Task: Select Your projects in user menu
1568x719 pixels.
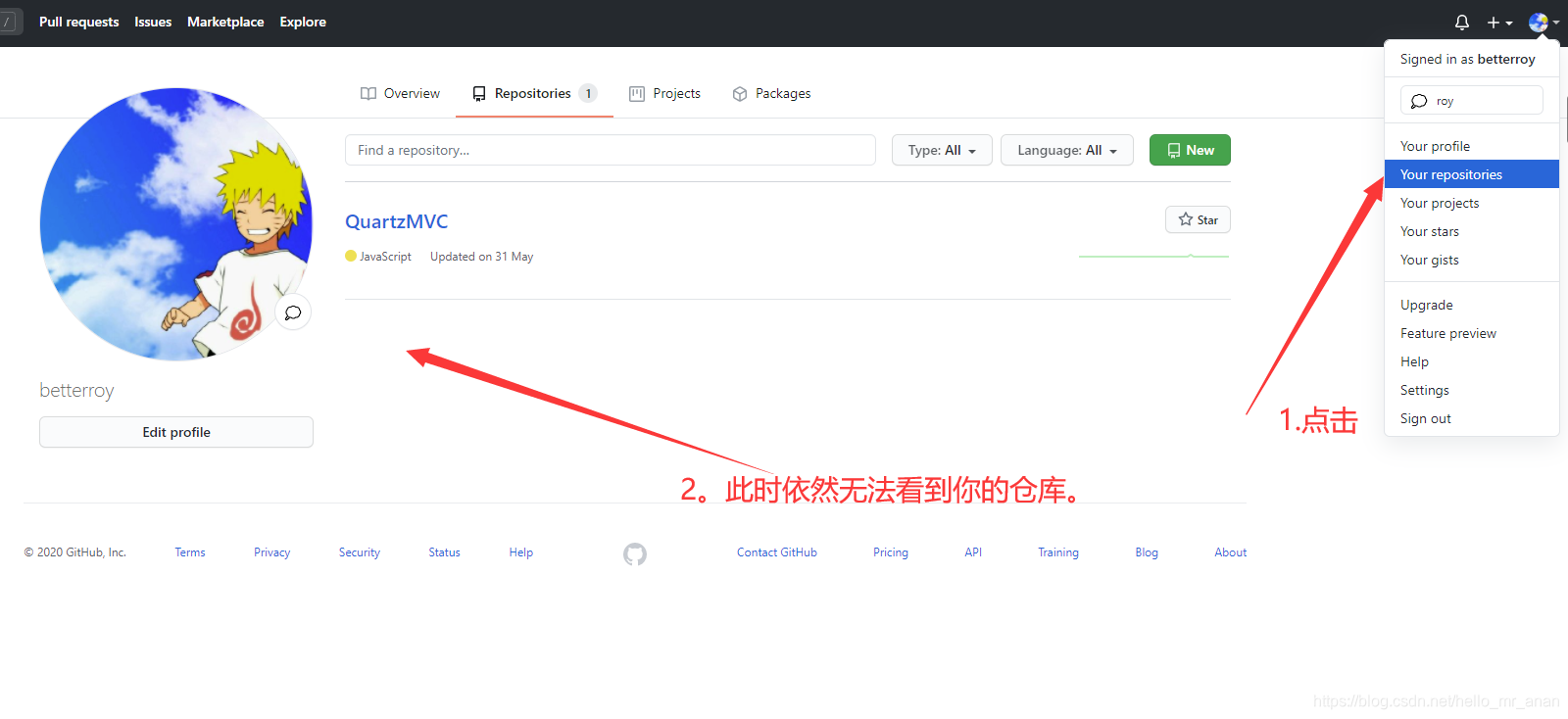Action: click(1472, 203)
